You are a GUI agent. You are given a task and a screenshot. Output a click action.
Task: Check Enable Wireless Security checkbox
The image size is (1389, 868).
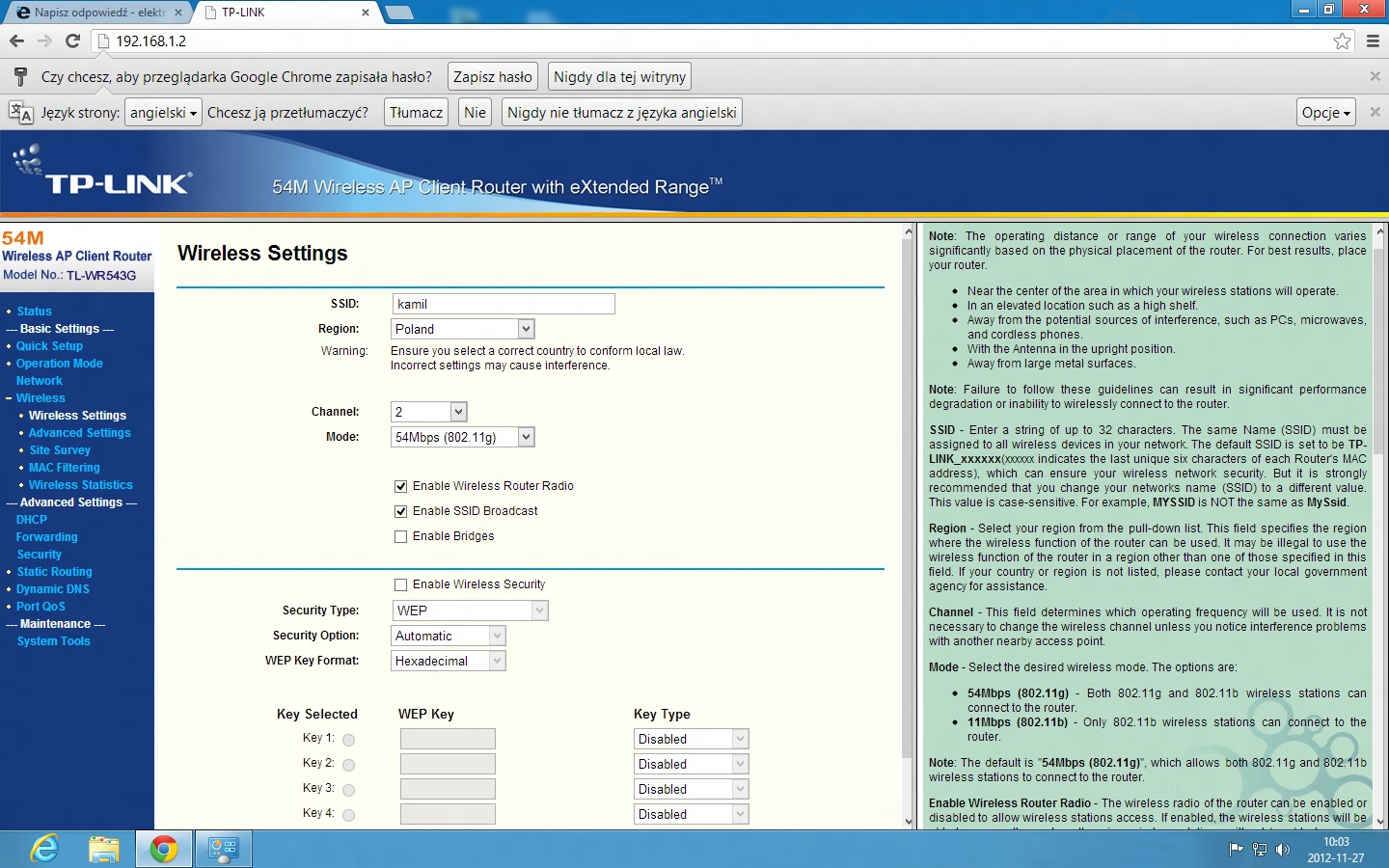(400, 584)
